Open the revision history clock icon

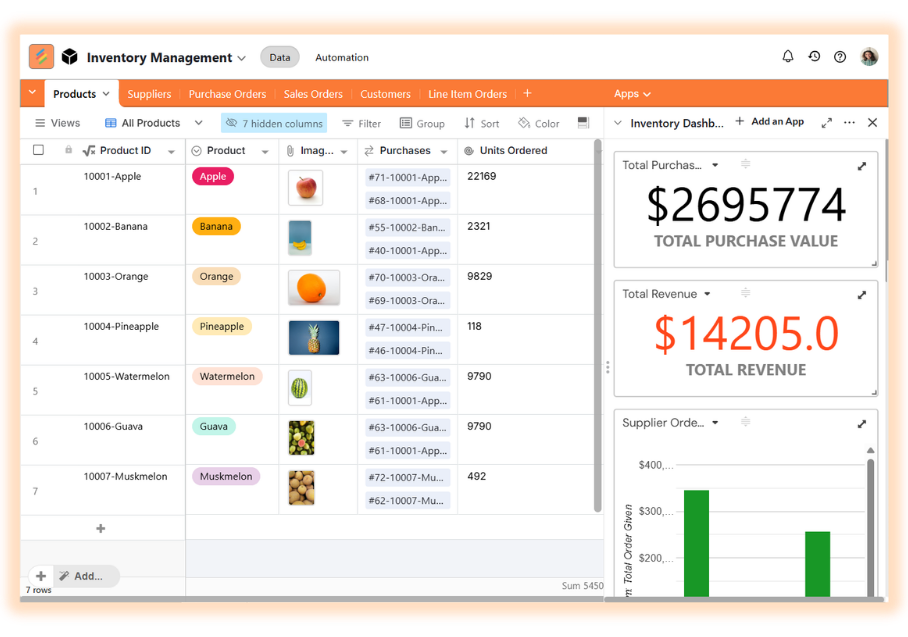tap(814, 57)
